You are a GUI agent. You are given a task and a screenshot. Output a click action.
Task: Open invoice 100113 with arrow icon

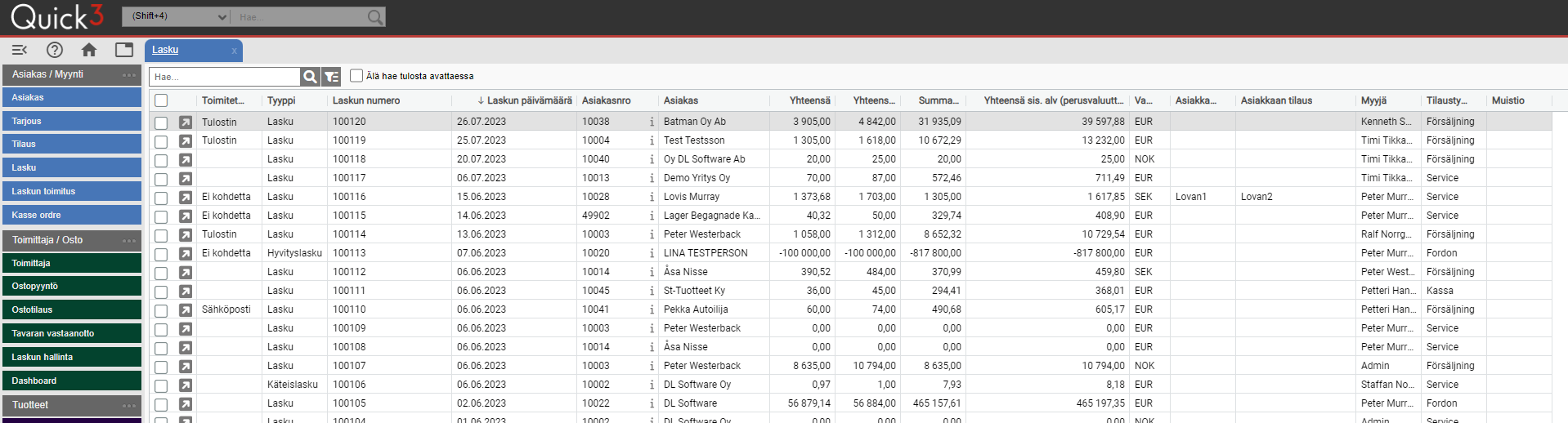click(x=186, y=254)
